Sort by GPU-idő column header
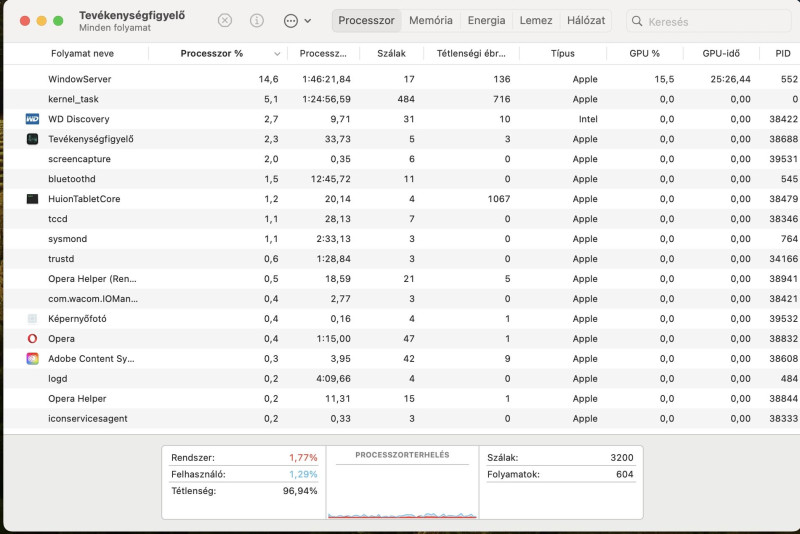Viewport: 800px width, 534px height. click(721, 54)
